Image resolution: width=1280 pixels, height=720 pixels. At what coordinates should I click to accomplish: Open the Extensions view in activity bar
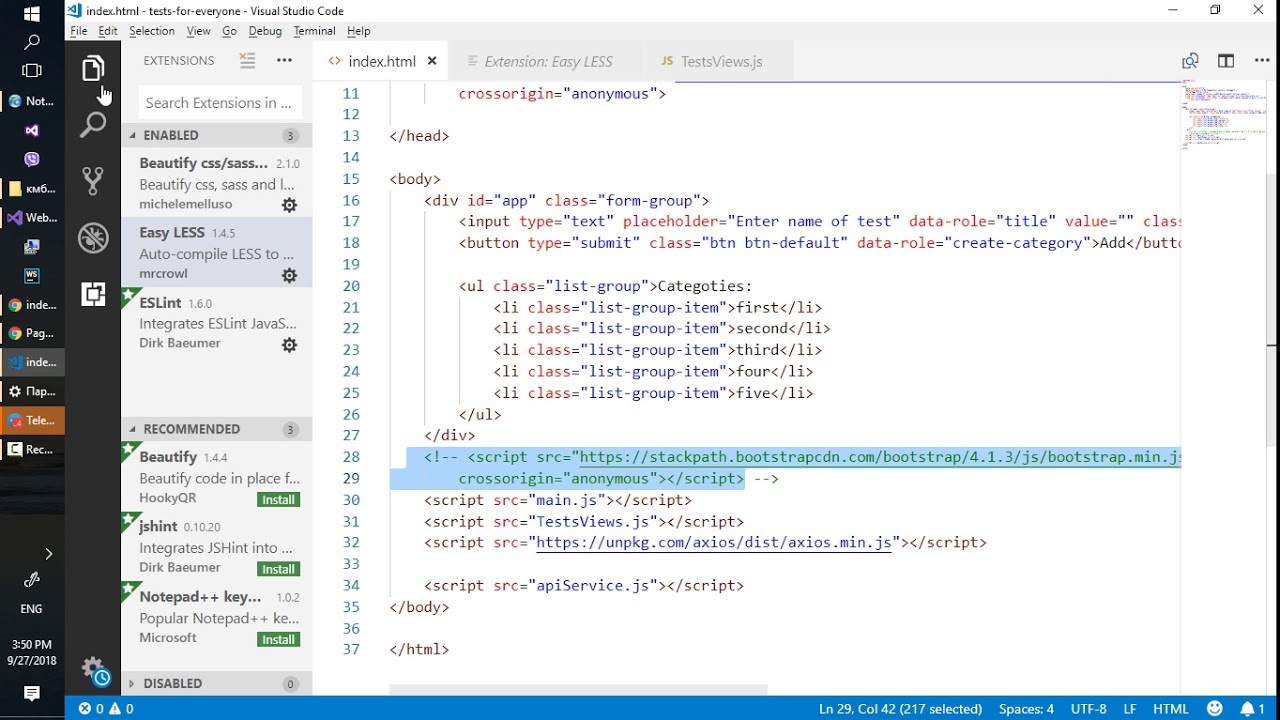click(93, 294)
